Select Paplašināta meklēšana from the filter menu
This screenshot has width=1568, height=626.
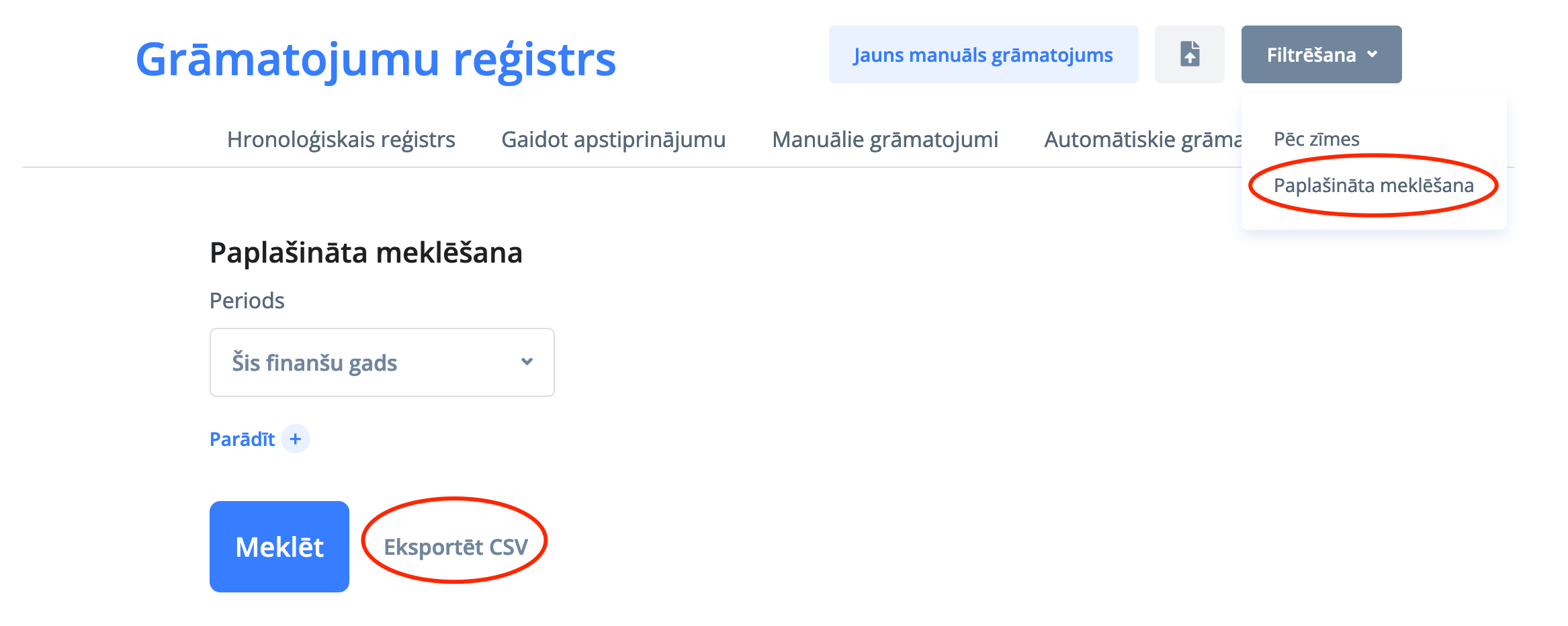pyautogui.click(x=1373, y=185)
